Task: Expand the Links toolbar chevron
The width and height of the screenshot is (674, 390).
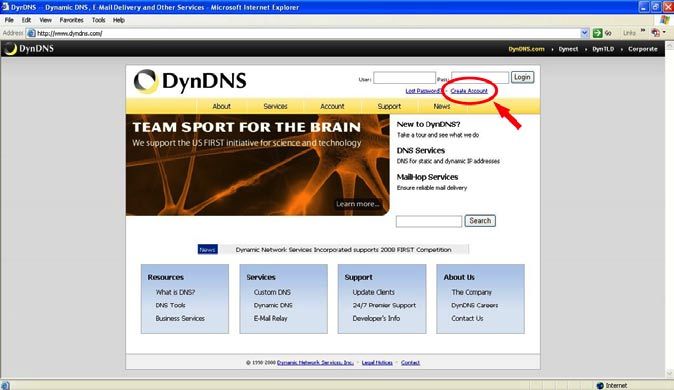Action: point(643,31)
